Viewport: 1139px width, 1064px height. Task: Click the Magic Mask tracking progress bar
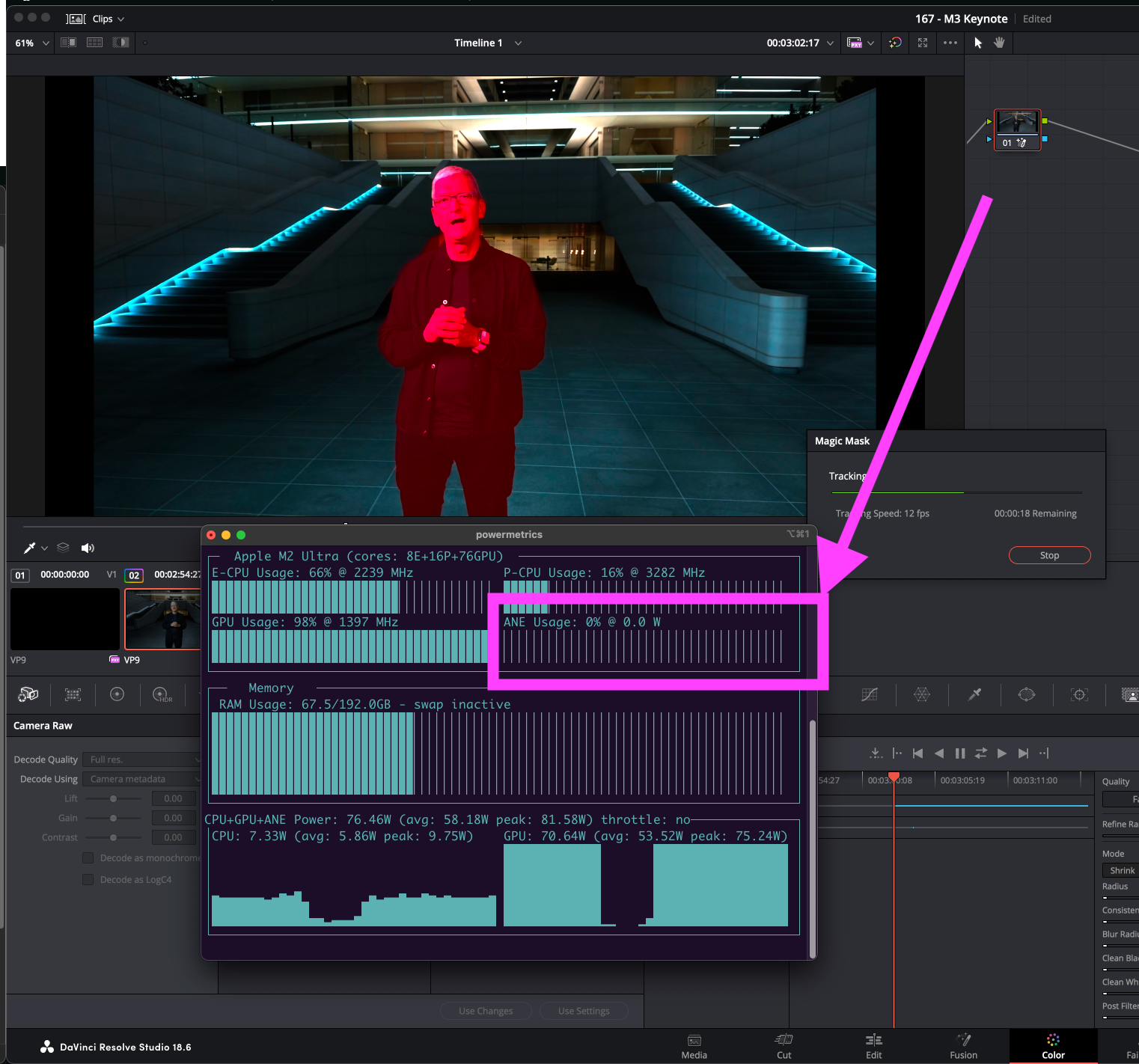point(956,493)
